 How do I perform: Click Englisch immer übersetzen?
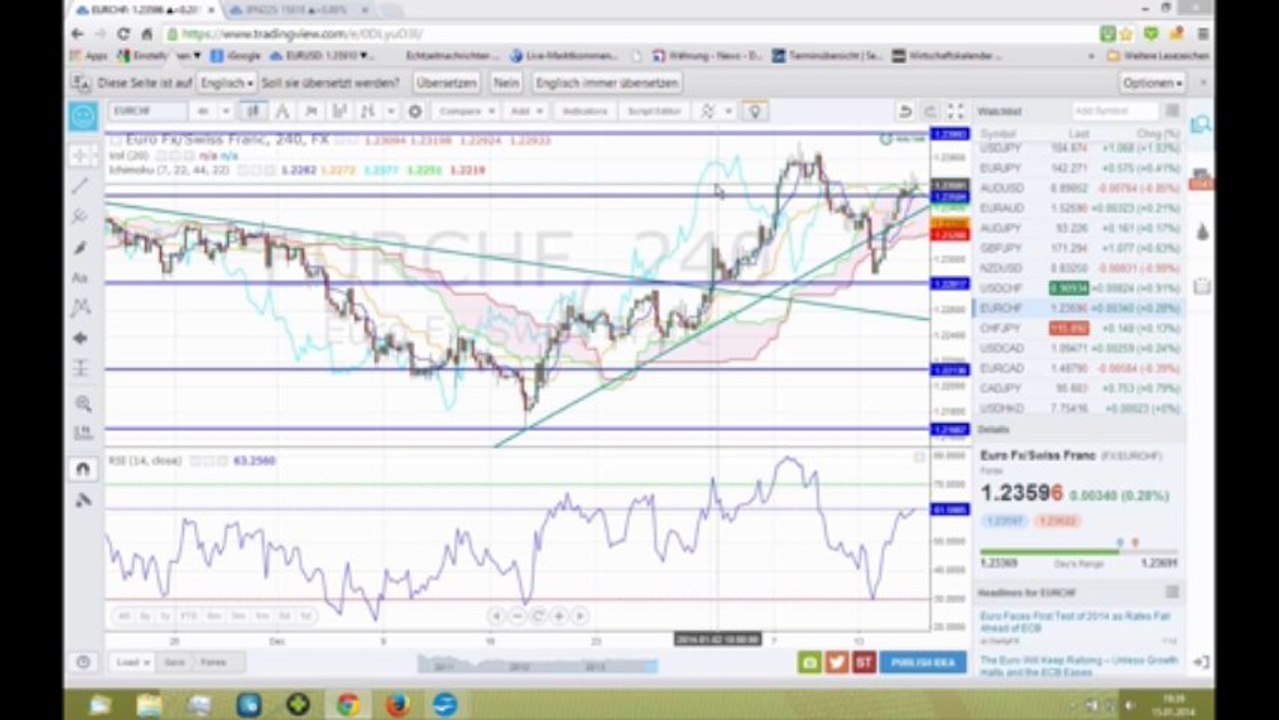(607, 83)
